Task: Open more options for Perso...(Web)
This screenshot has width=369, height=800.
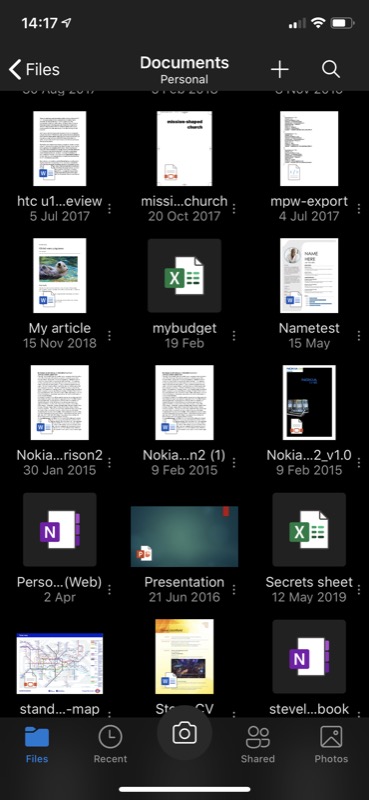Action: (x=109, y=590)
